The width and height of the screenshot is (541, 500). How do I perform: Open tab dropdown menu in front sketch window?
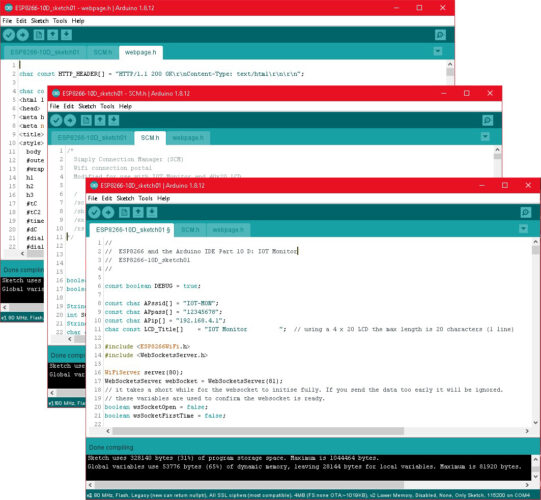(523, 228)
